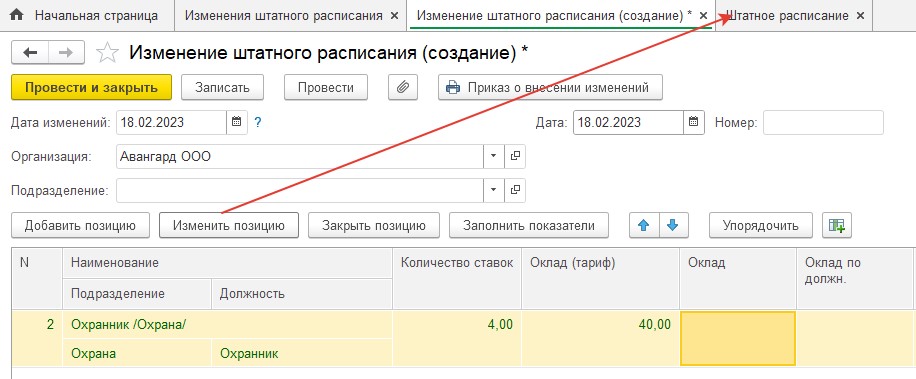Click the Оклад по должн. column header
Image resolution: width=916 pixels, height=379 pixels.
[855, 279]
